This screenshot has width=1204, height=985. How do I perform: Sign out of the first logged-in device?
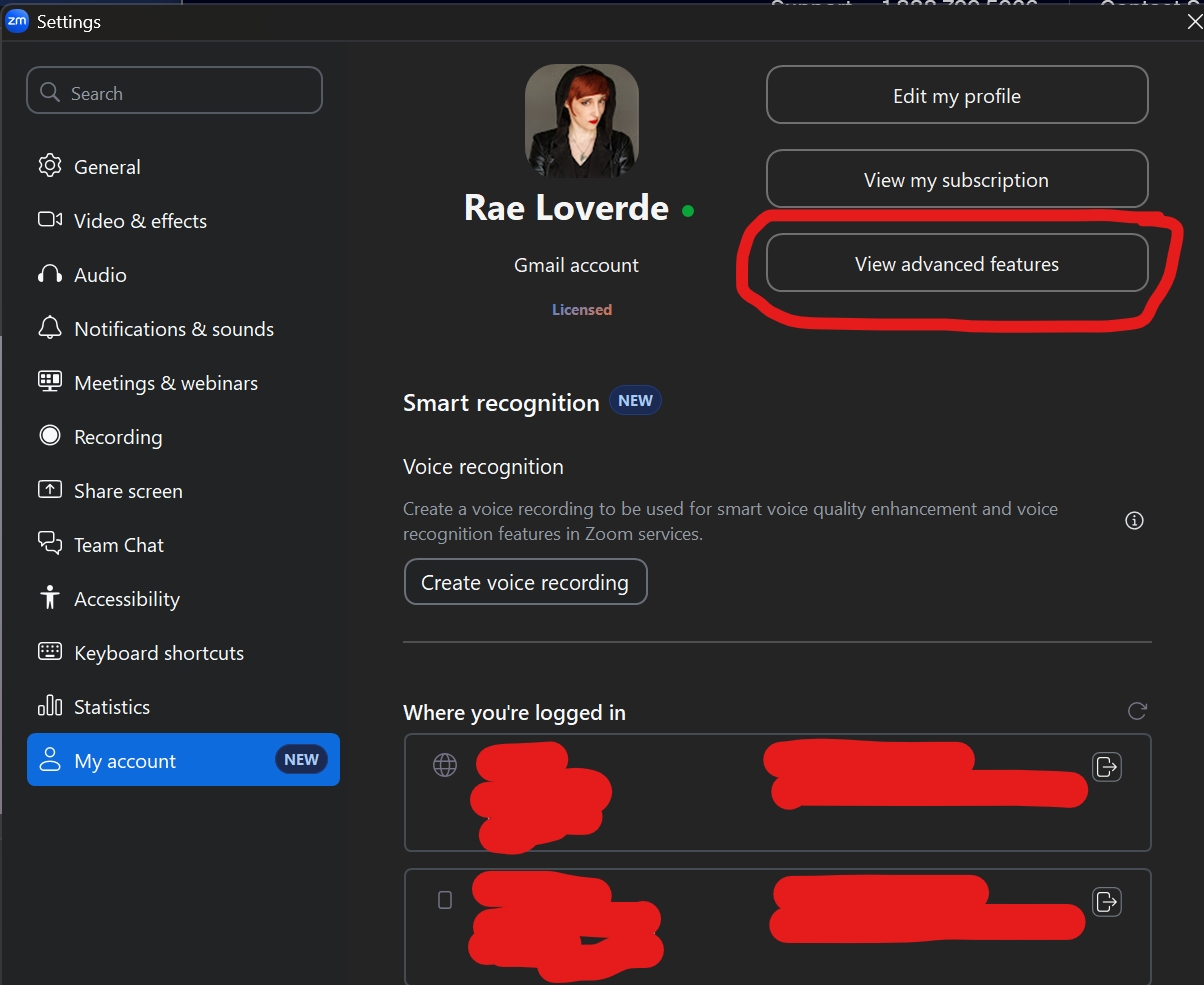[1106, 767]
